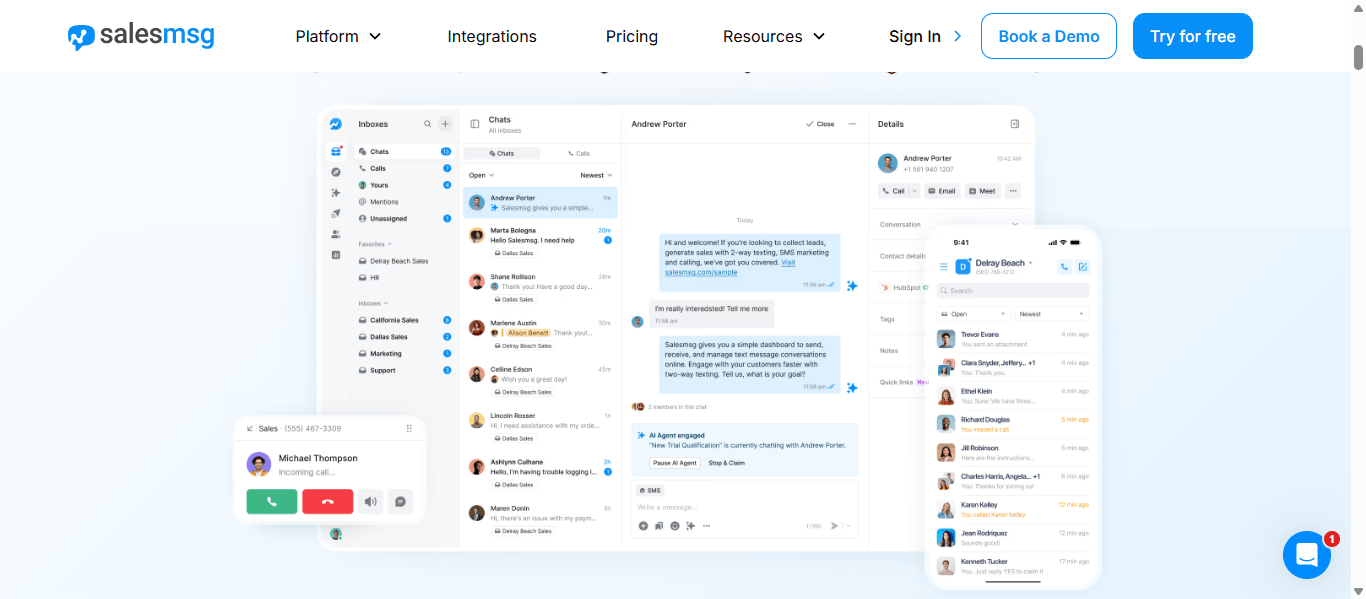Click the sparkle AI icon in left rail
This screenshot has width=1366, height=599.
pos(336,192)
